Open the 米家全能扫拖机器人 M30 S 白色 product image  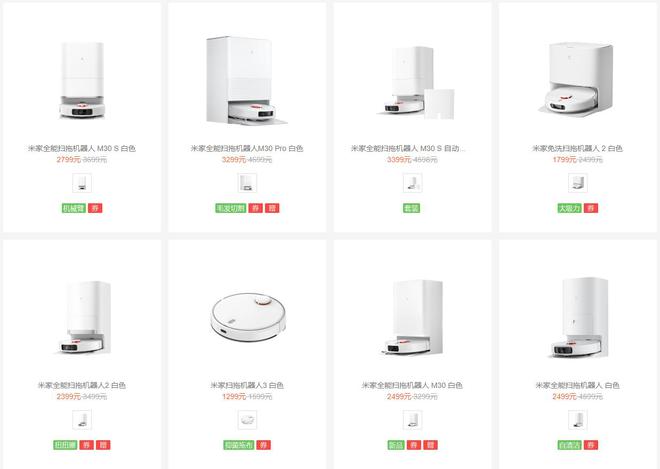[82, 80]
